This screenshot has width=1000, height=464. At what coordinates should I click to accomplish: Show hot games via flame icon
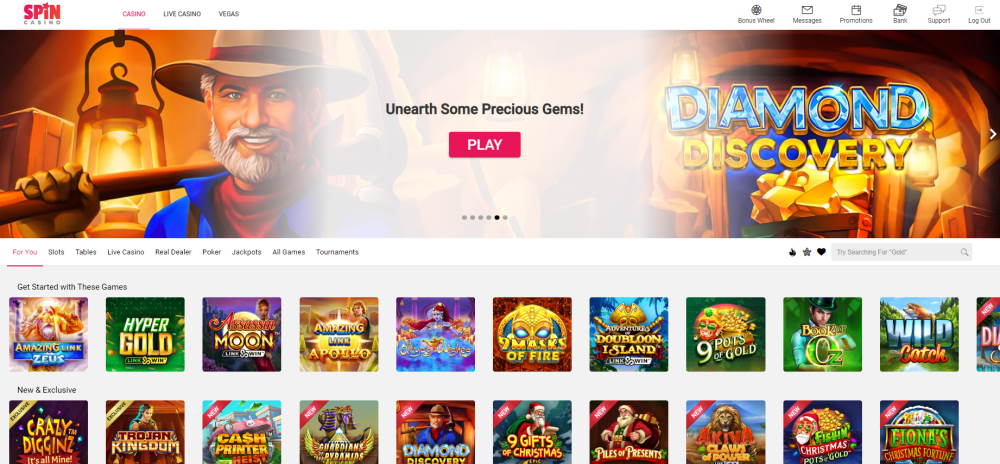tap(792, 252)
